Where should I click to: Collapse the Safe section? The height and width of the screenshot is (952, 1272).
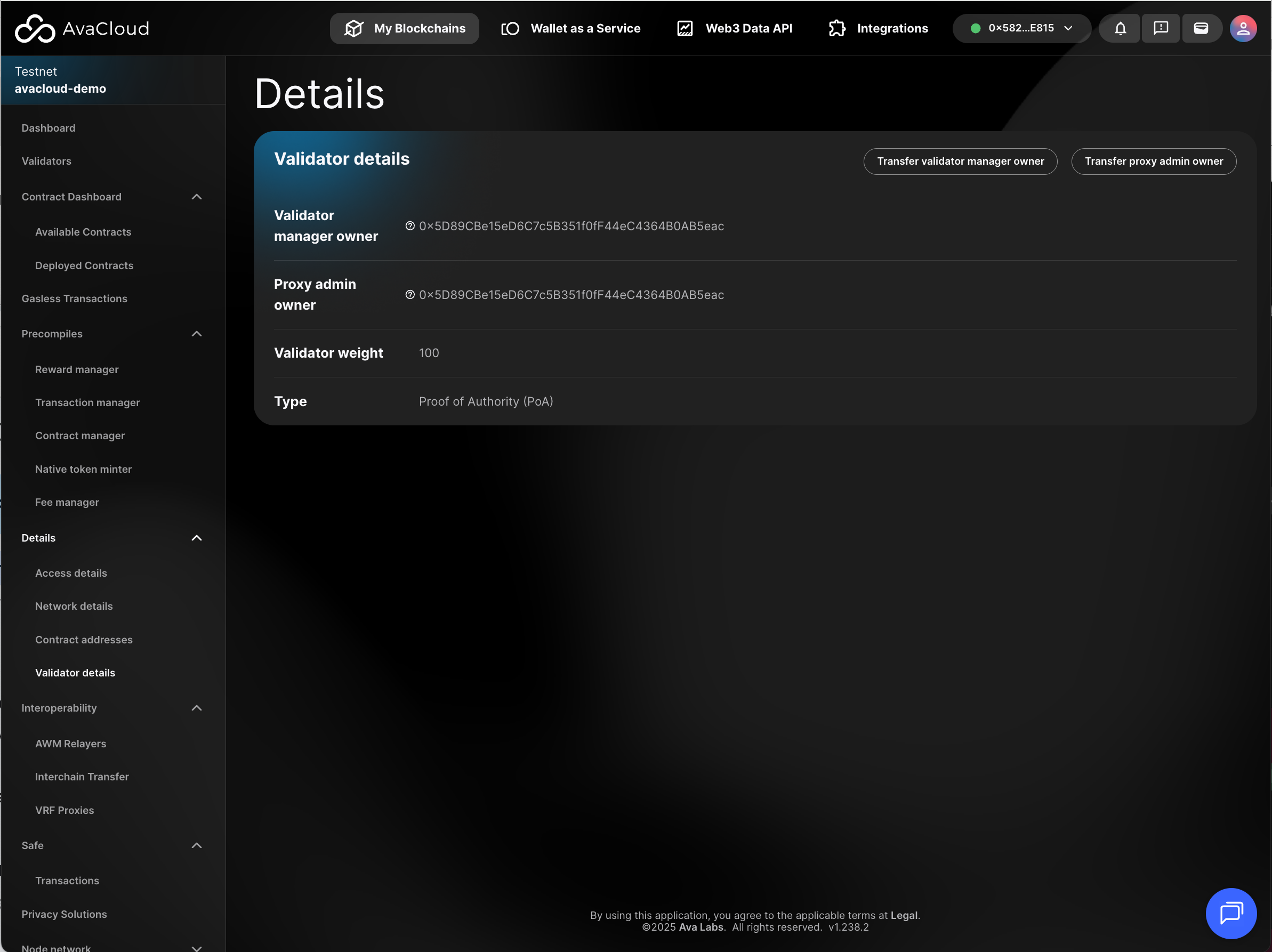click(x=197, y=845)
